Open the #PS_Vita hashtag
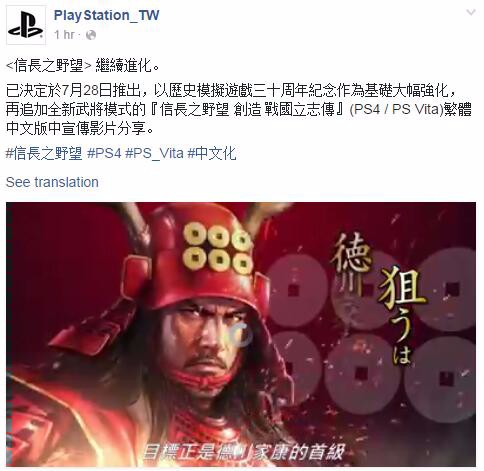Screen dimensions: 484x471 154,153
